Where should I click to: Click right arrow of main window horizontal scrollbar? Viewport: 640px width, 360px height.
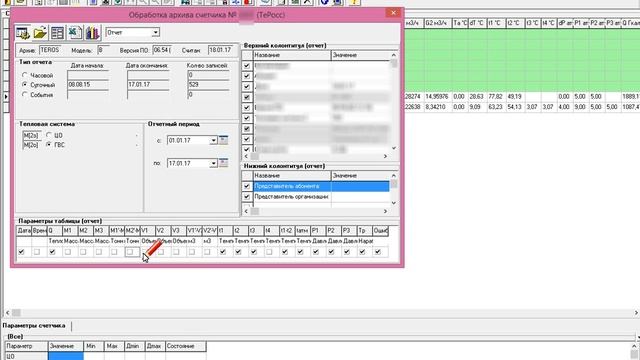636,313
